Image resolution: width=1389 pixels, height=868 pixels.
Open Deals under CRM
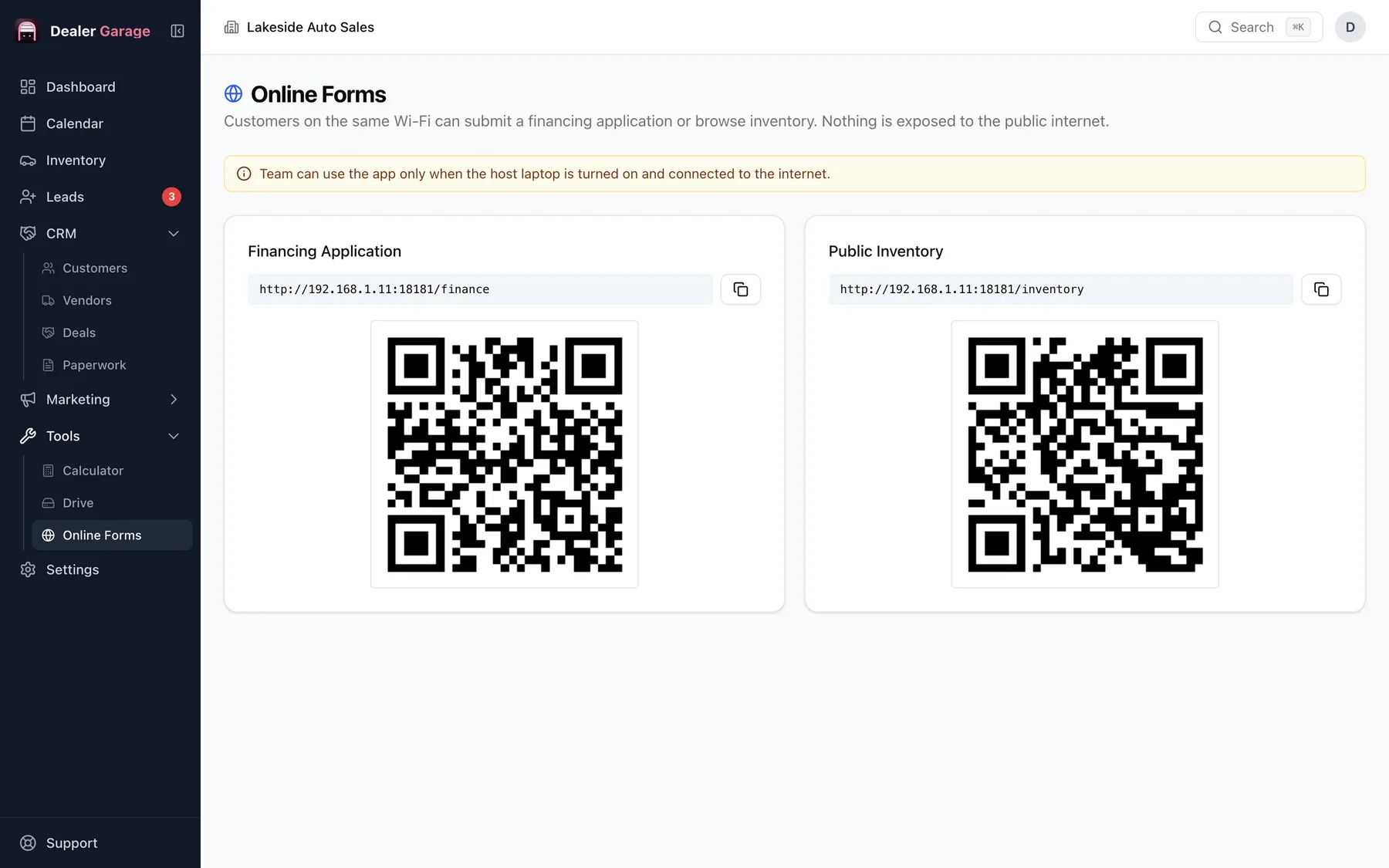click(x=112, y=333)
